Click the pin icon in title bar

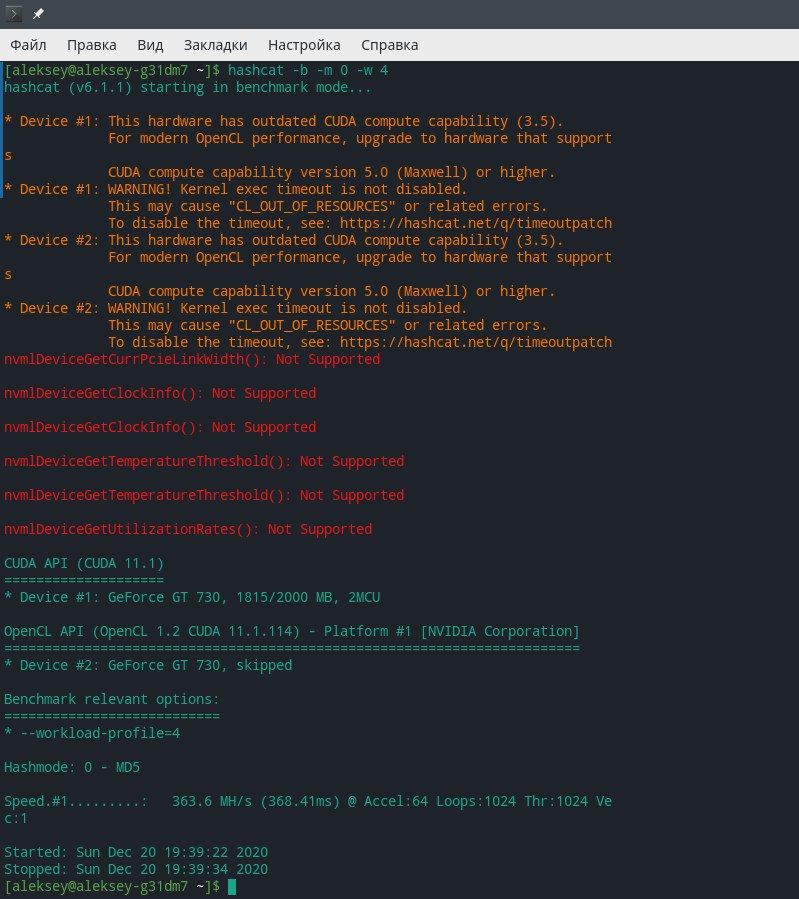(x=38, y=14)
